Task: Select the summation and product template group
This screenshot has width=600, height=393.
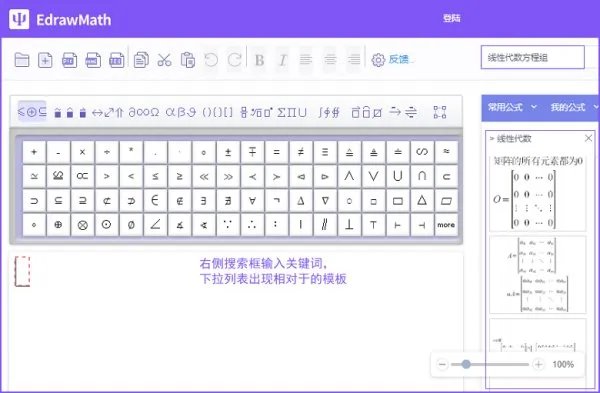Action: [x=292, y=113]
